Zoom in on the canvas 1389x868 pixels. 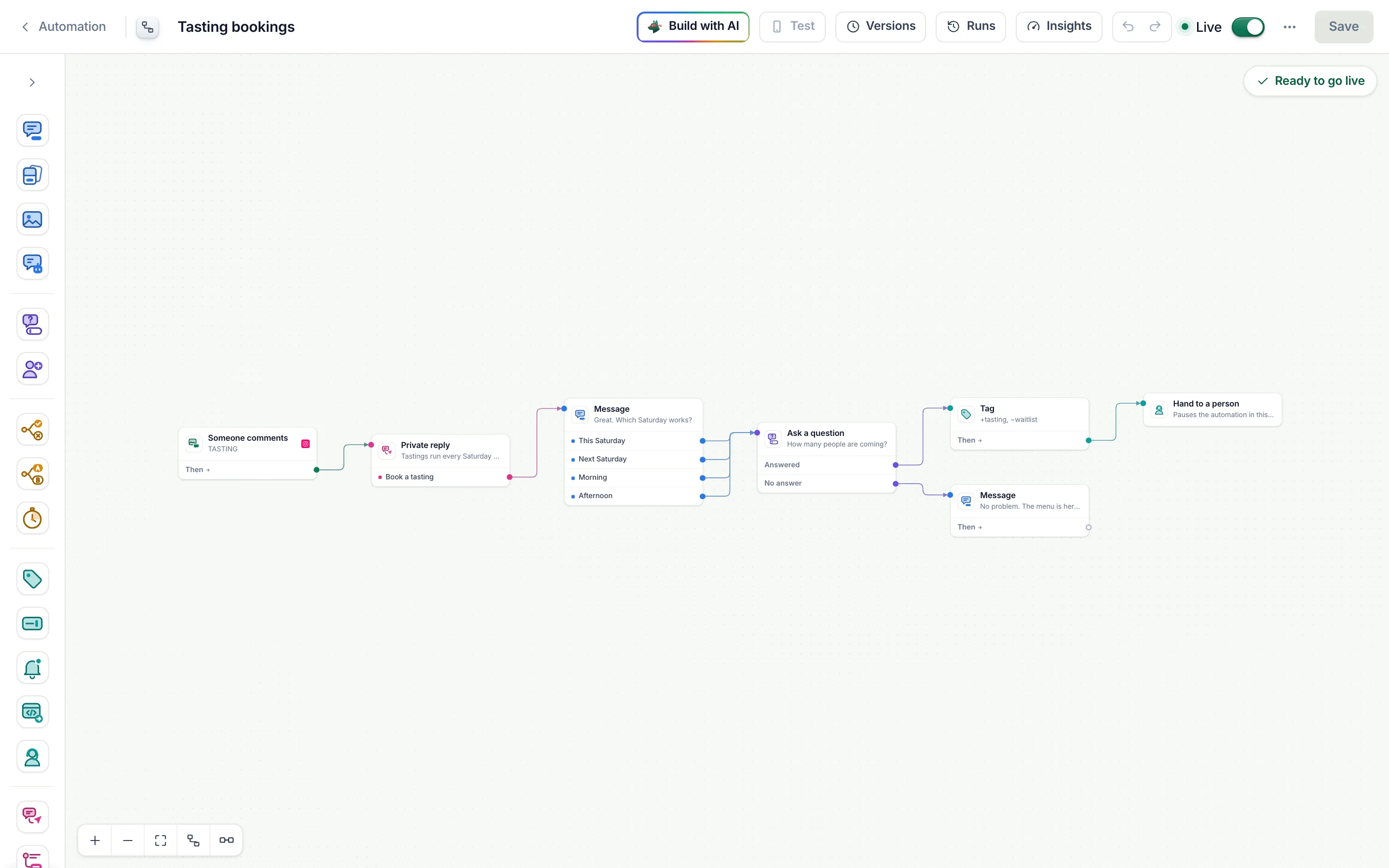[95, 840]
